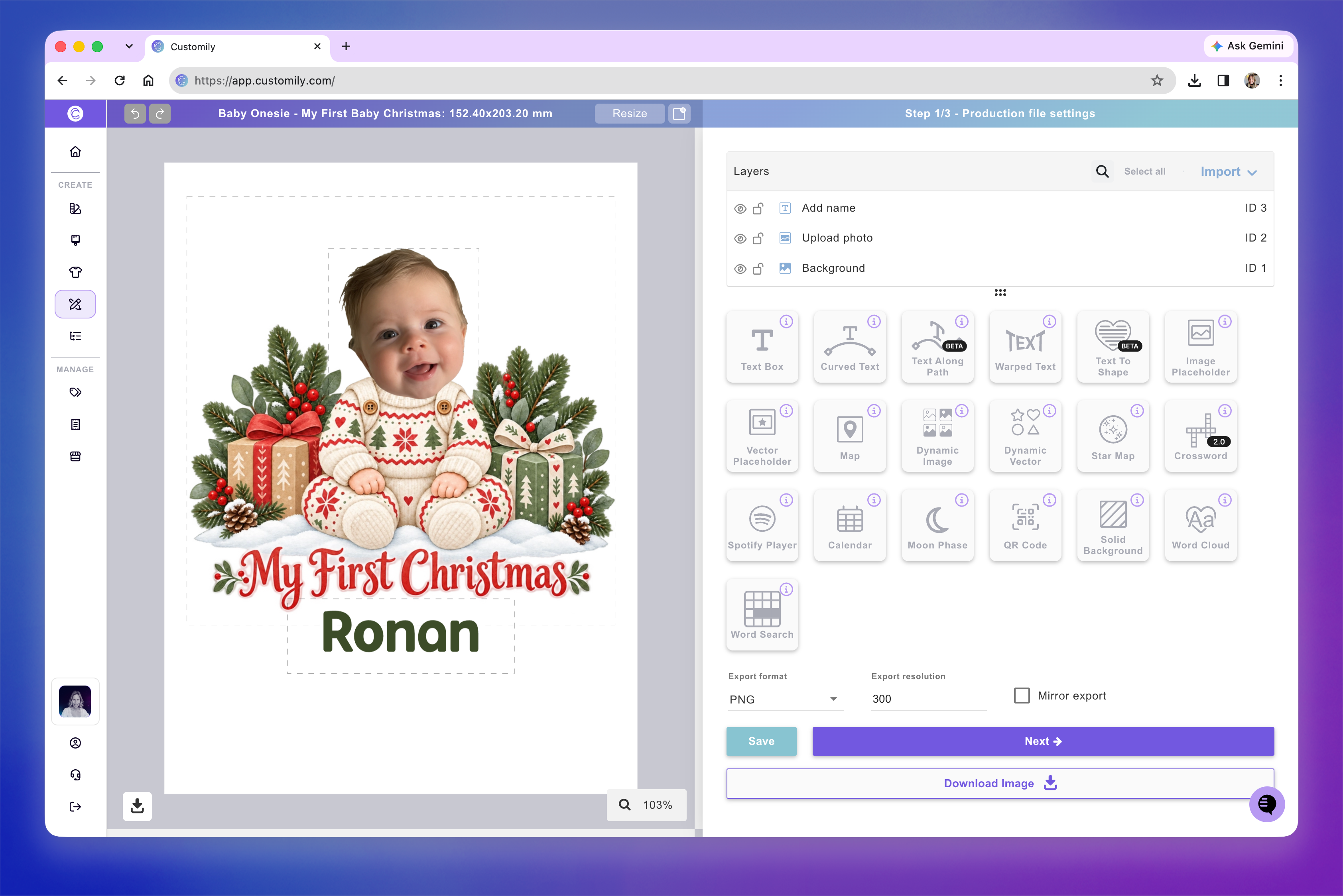Open the t-shirt products sidebar item

pyautogui.click(x=75, y=272)
